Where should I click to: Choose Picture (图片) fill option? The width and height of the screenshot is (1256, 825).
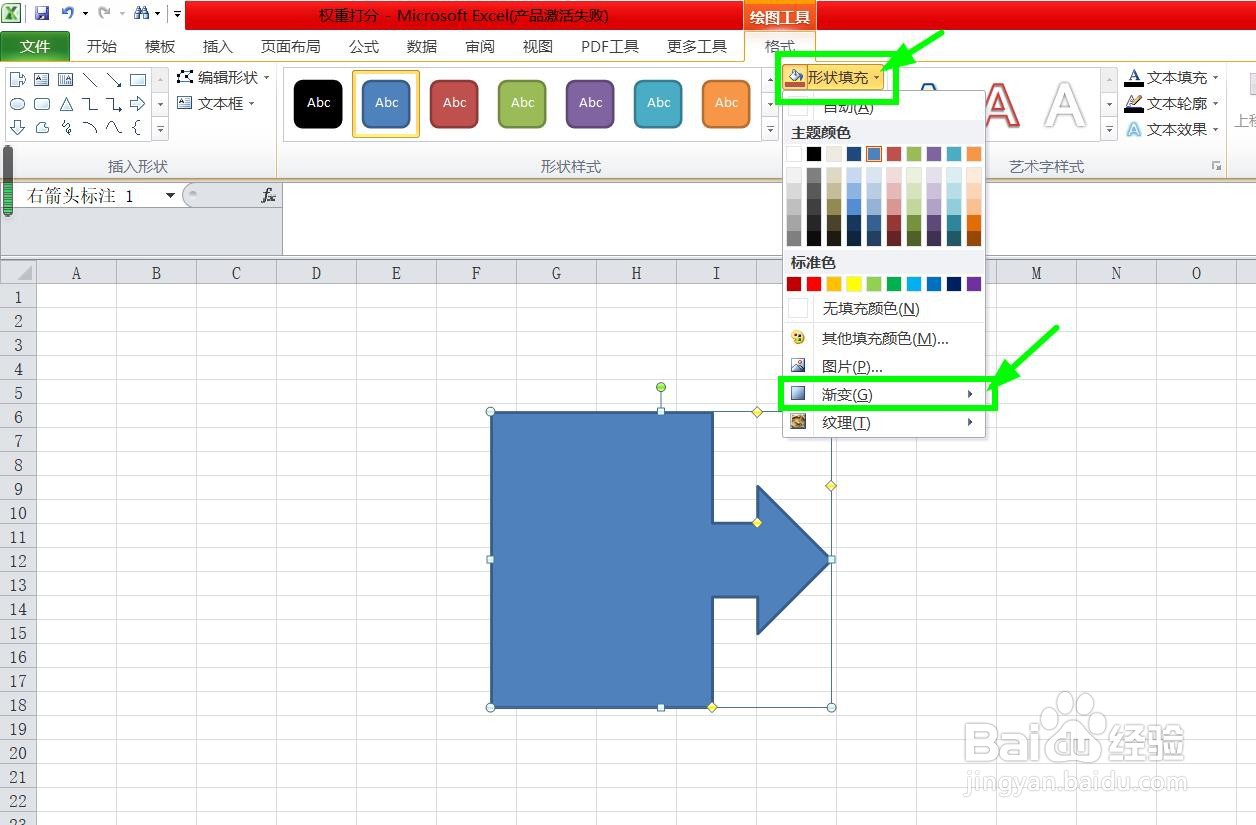coord(885,366)
